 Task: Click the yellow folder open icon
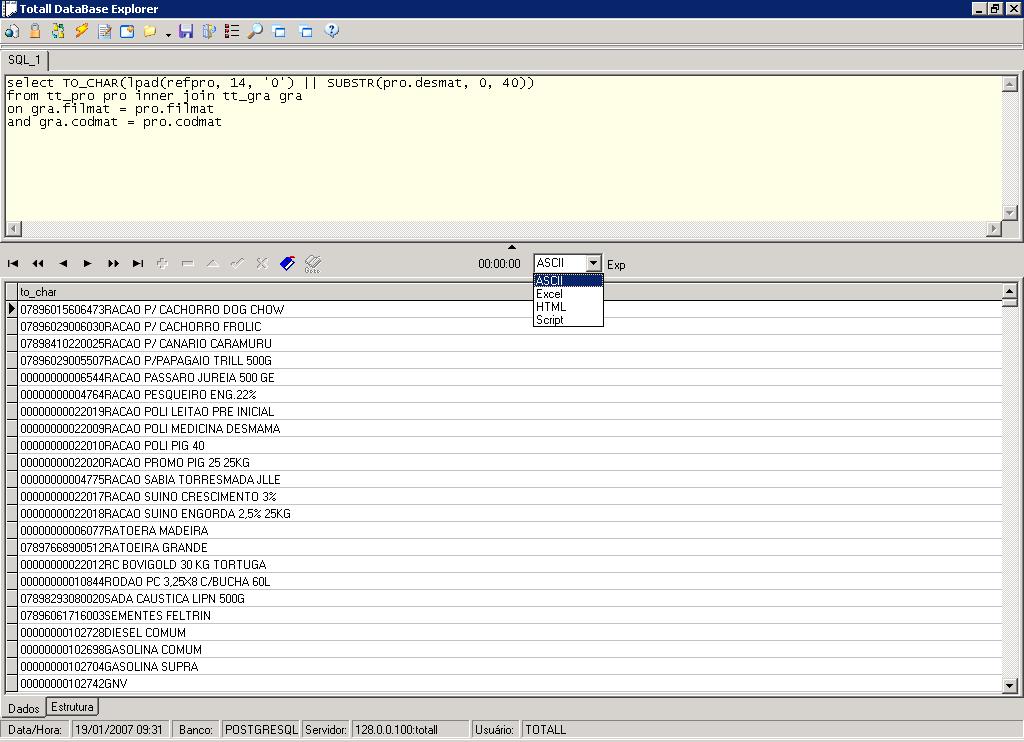150,31
